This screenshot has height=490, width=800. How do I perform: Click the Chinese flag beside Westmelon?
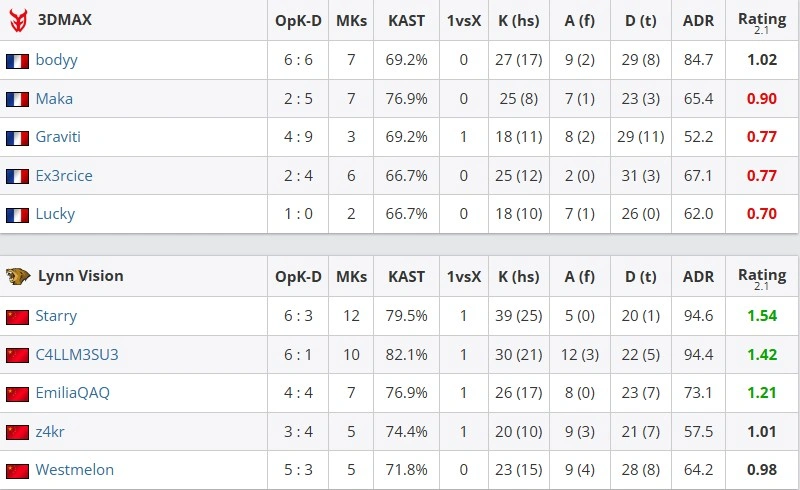pos(17,471)
